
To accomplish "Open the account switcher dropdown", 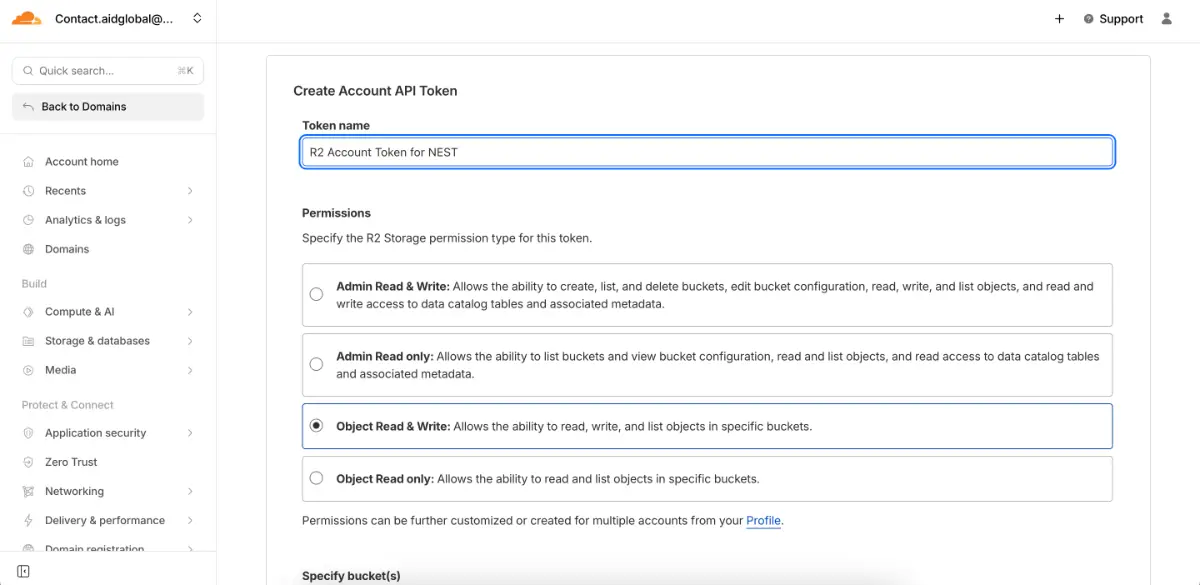I will point(197,18).
